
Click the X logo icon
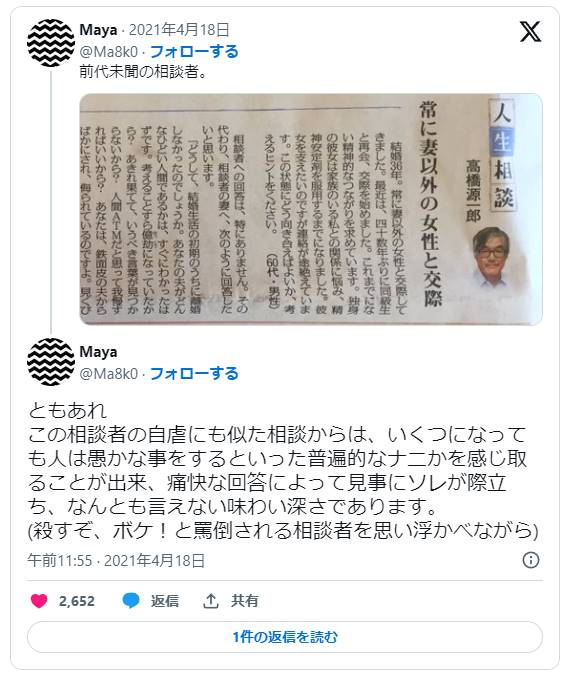tap(530, 31)
